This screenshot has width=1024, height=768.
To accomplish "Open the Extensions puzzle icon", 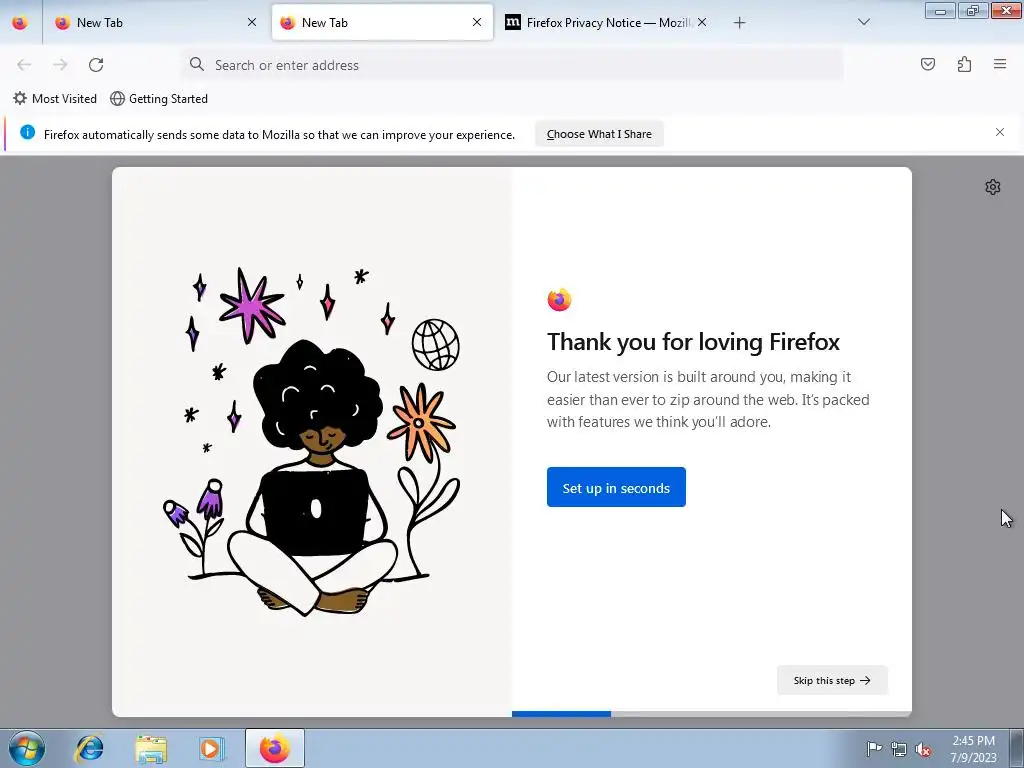I will 964,64.
